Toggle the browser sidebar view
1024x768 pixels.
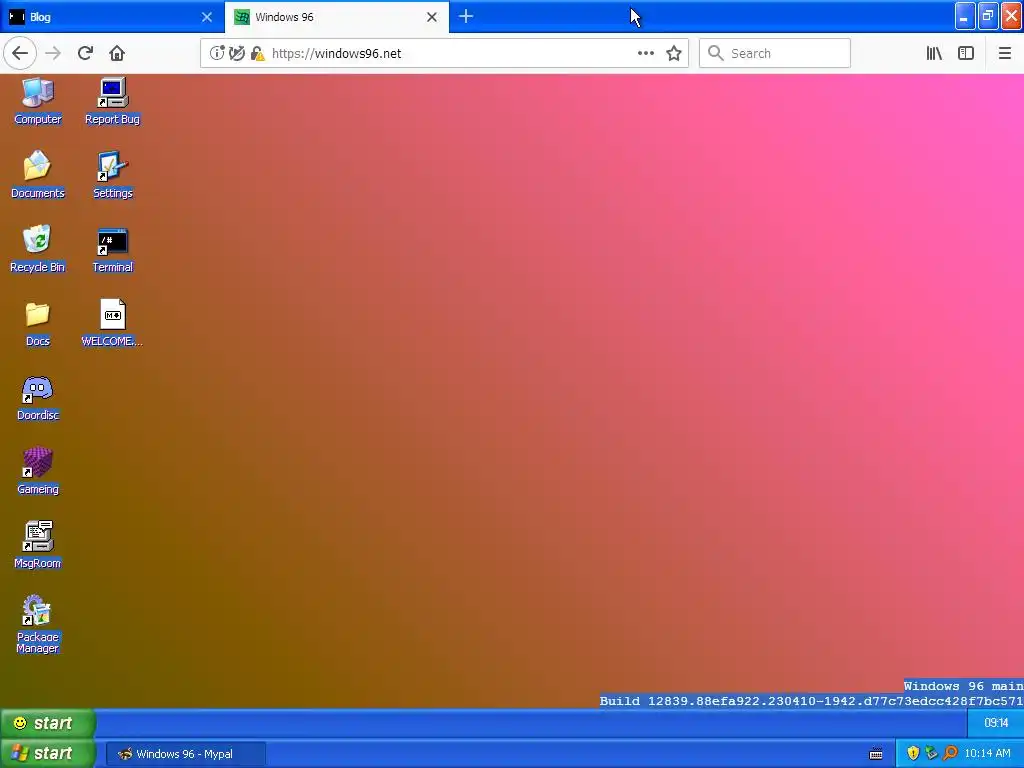[x=966, y=53]
